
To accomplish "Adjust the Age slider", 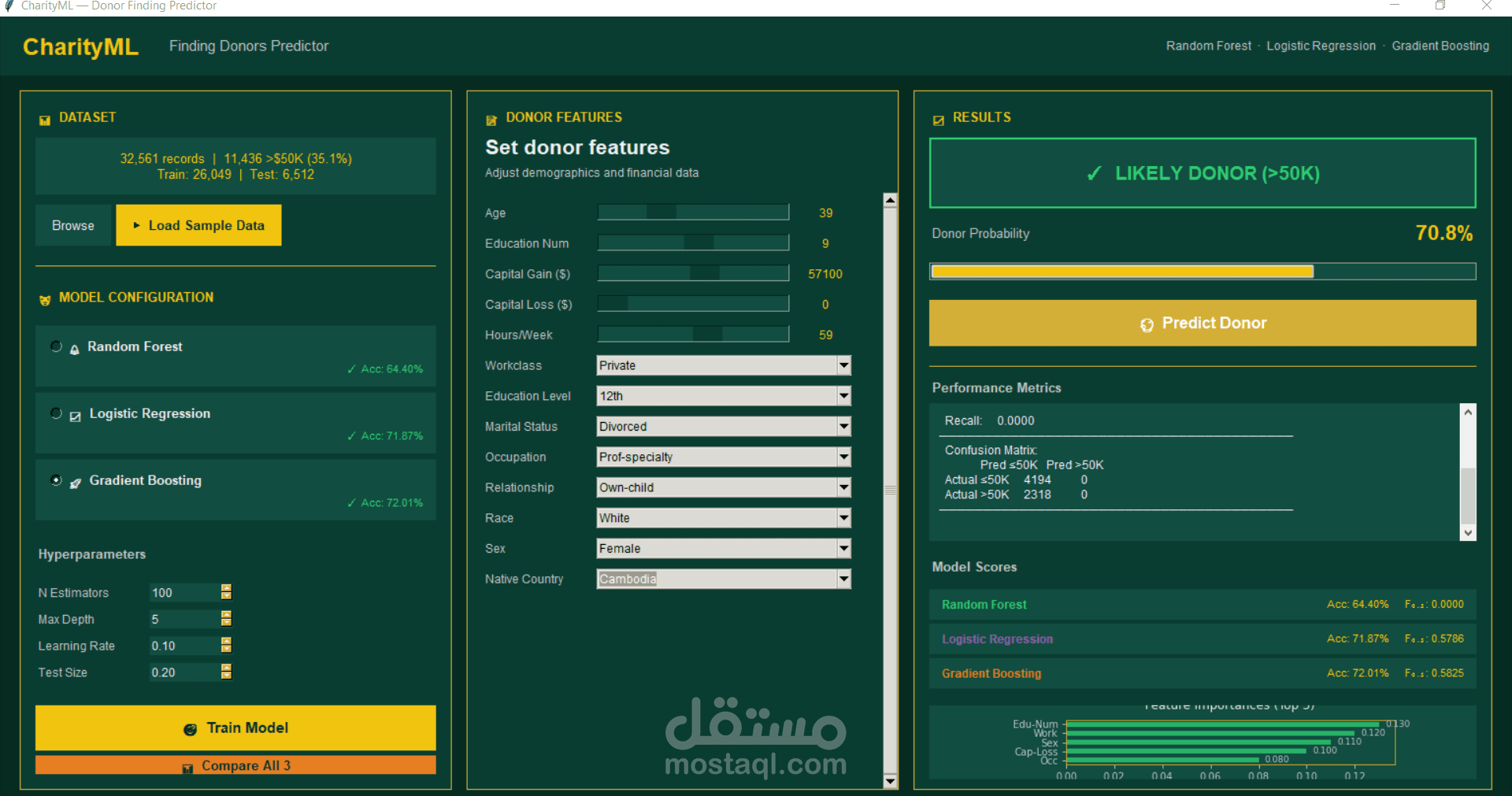I will point(693,212).
